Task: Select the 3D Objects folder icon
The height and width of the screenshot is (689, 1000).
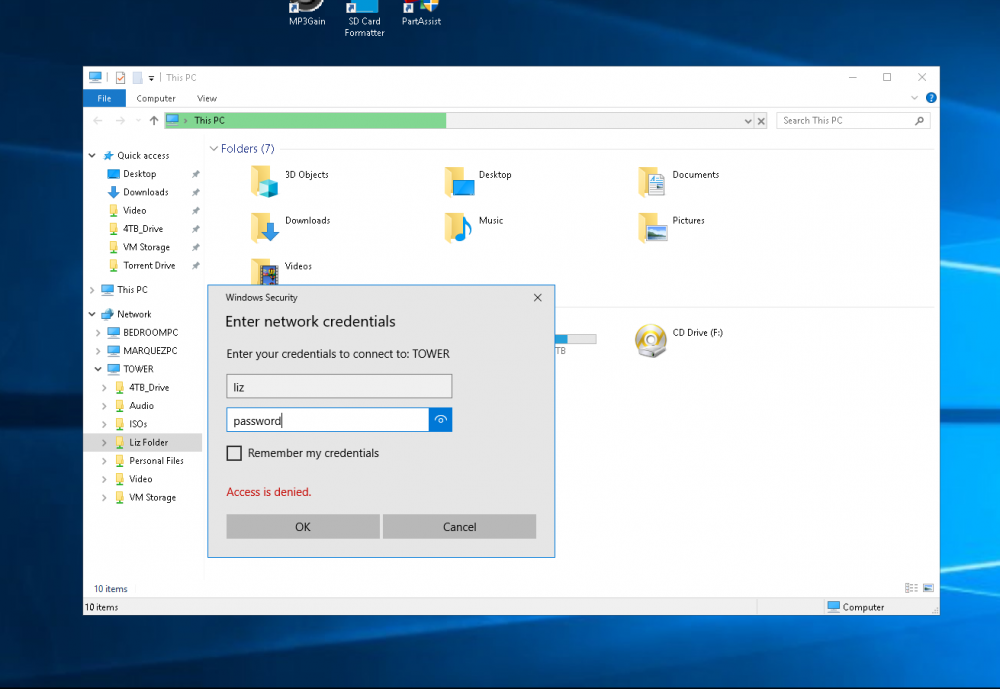Action: [x=263, y=181]
